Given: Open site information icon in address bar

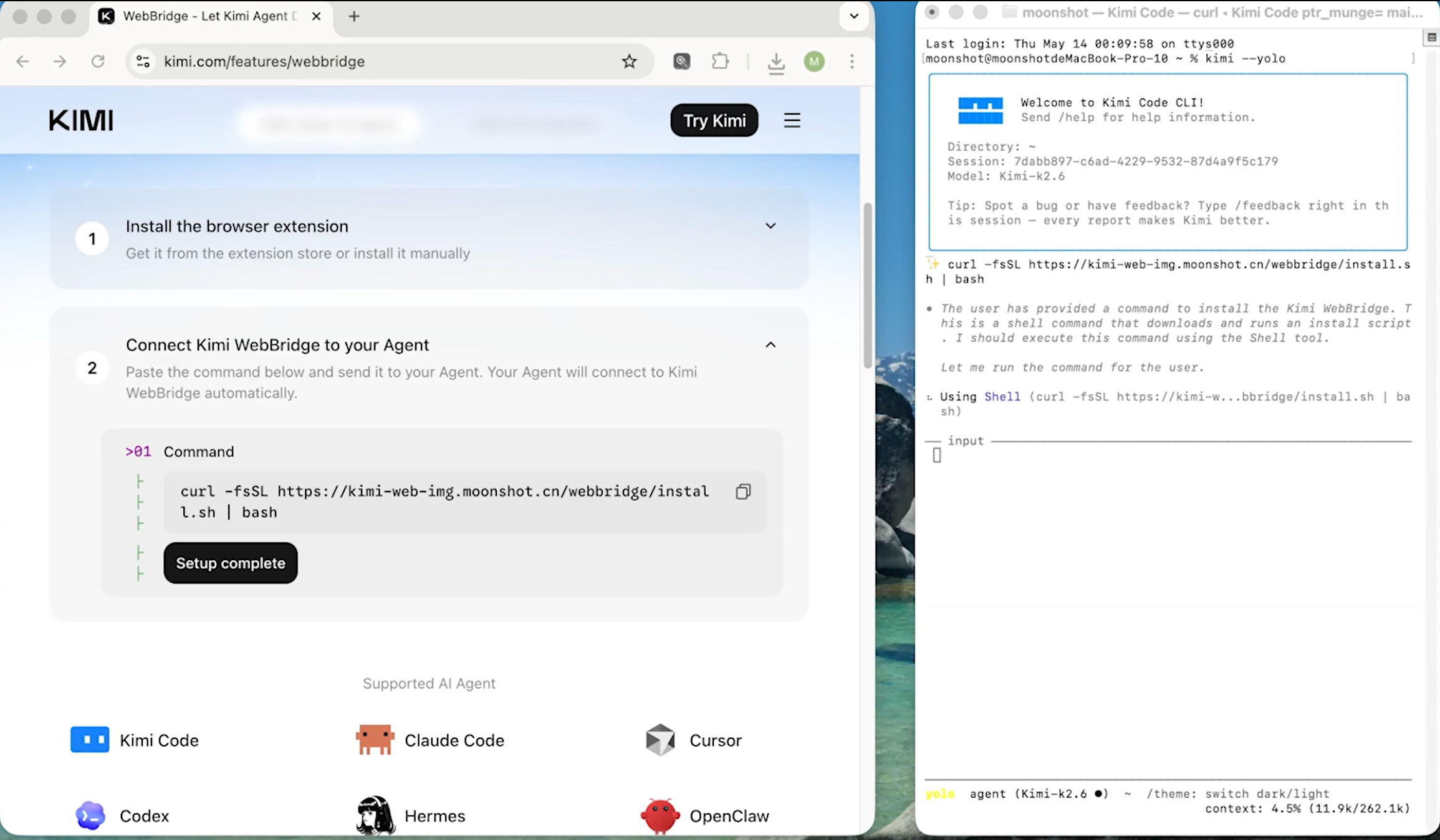Looking at the screenshot, I should click(x=143, y=61).
